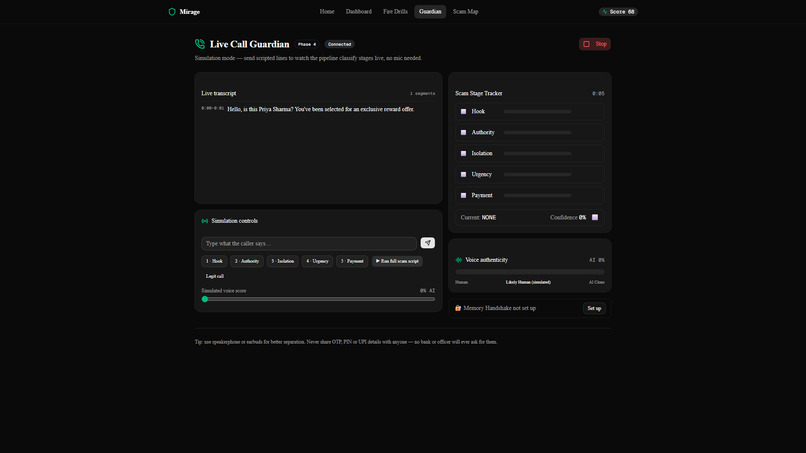Click the Hook stage square marker
806x453 pixels.
[x=463, y=112]
